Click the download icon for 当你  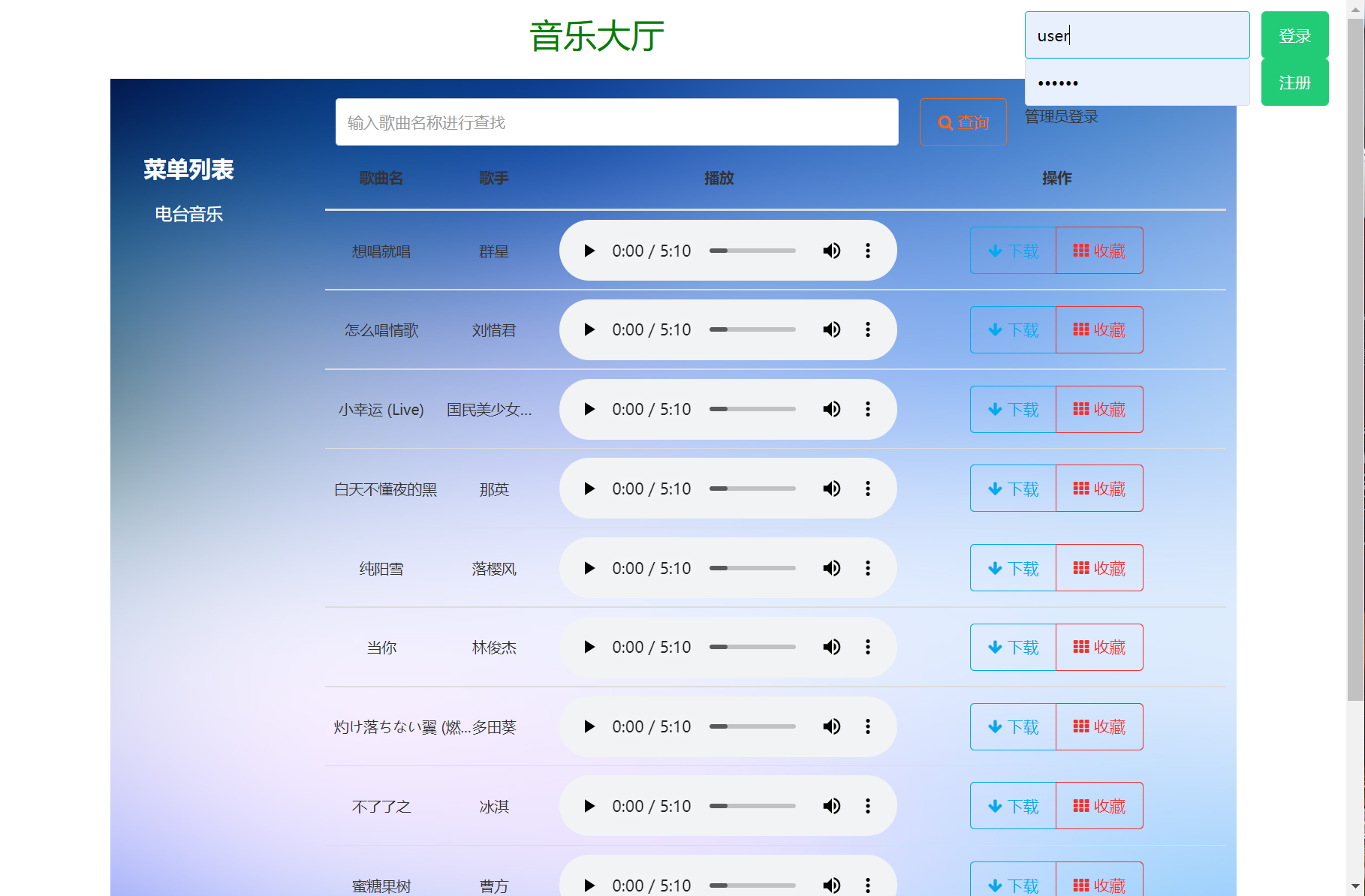pos(995,647)
